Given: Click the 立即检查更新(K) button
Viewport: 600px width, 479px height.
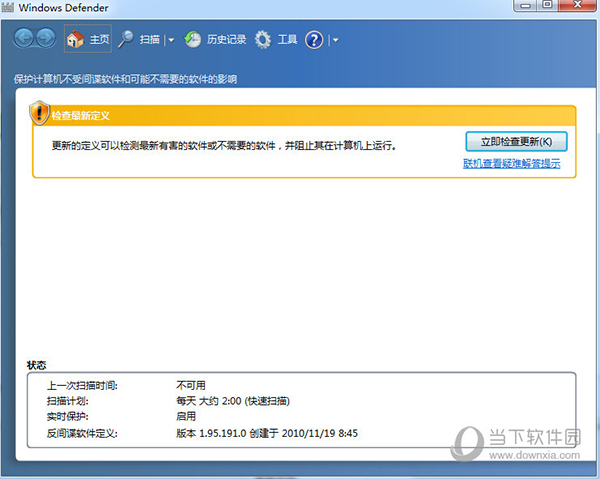Looking at the screenshot, I should (516, 142).
